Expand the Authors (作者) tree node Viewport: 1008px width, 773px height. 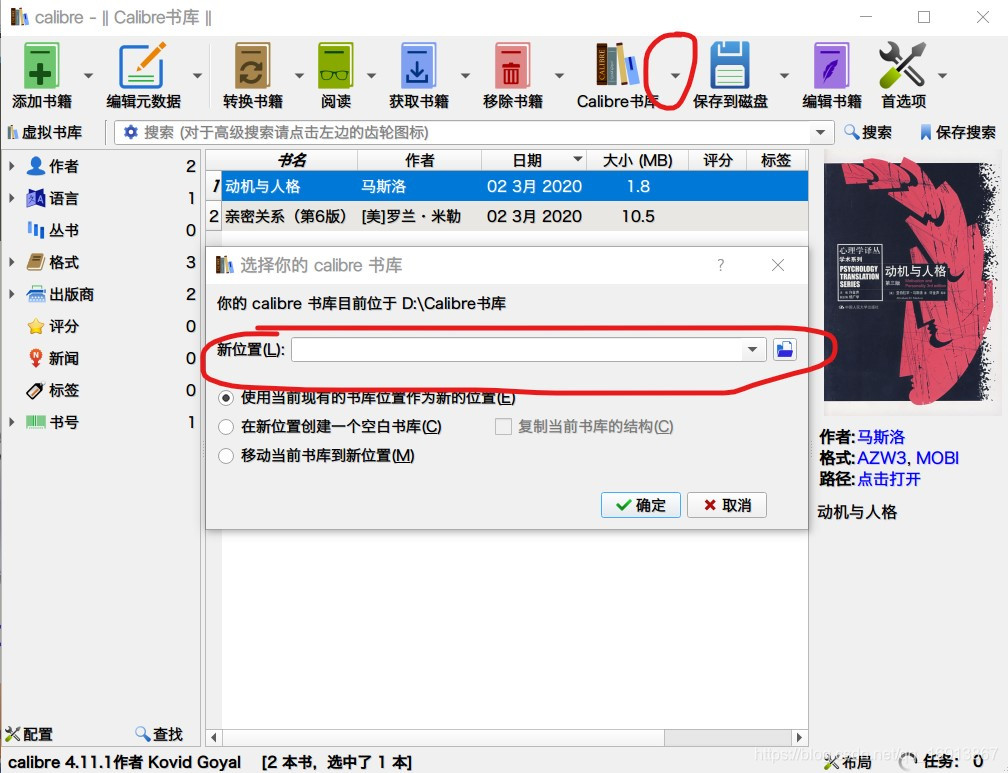point(12,166)
